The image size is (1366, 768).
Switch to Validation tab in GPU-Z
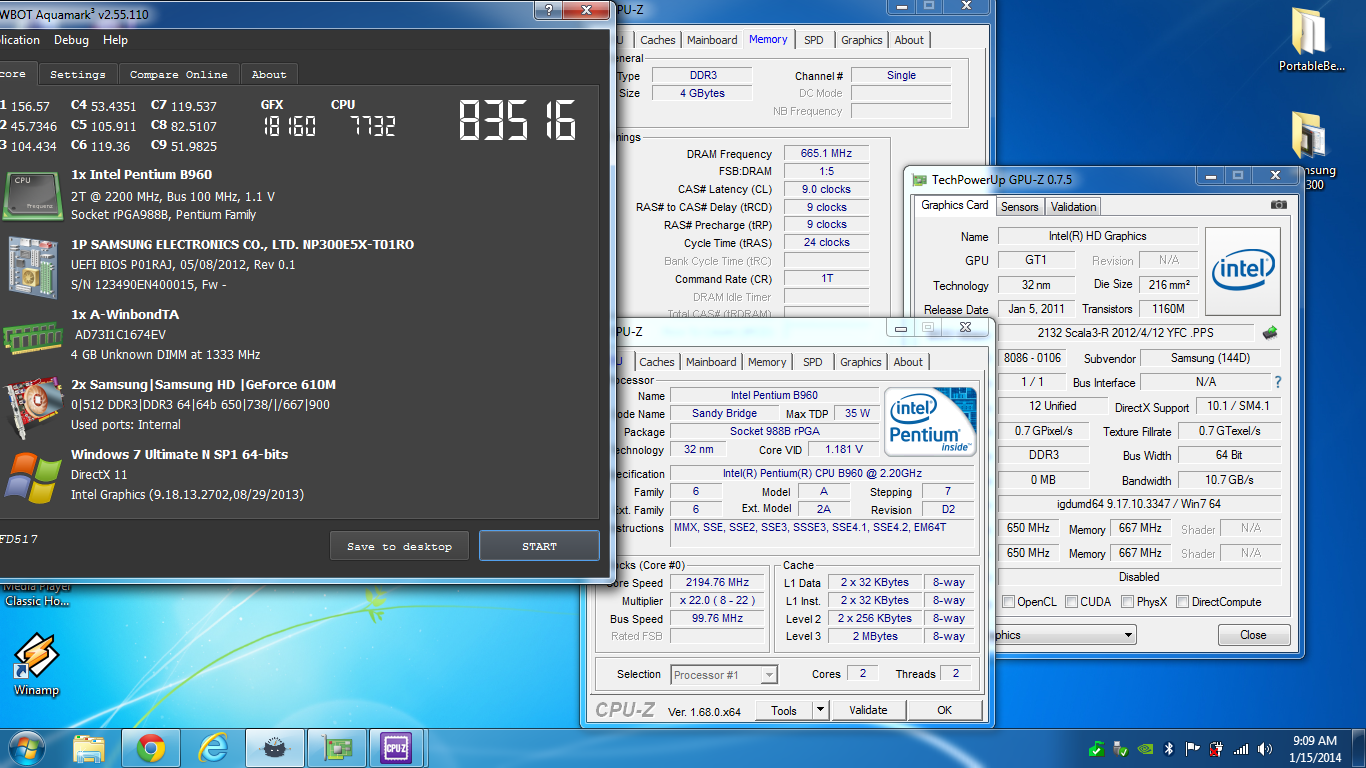tap(1074, 207)
